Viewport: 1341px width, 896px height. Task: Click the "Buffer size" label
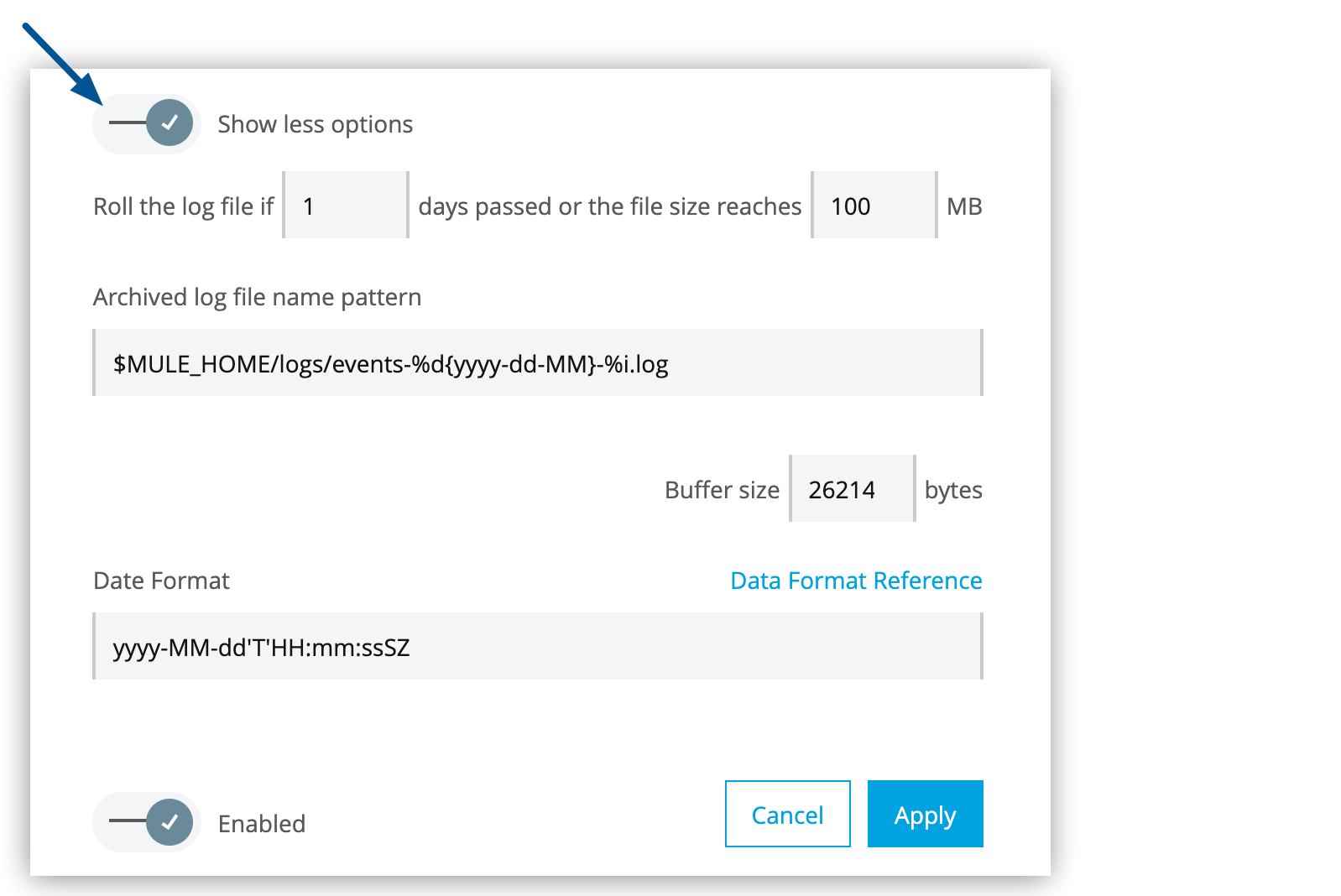pos(722,490)
